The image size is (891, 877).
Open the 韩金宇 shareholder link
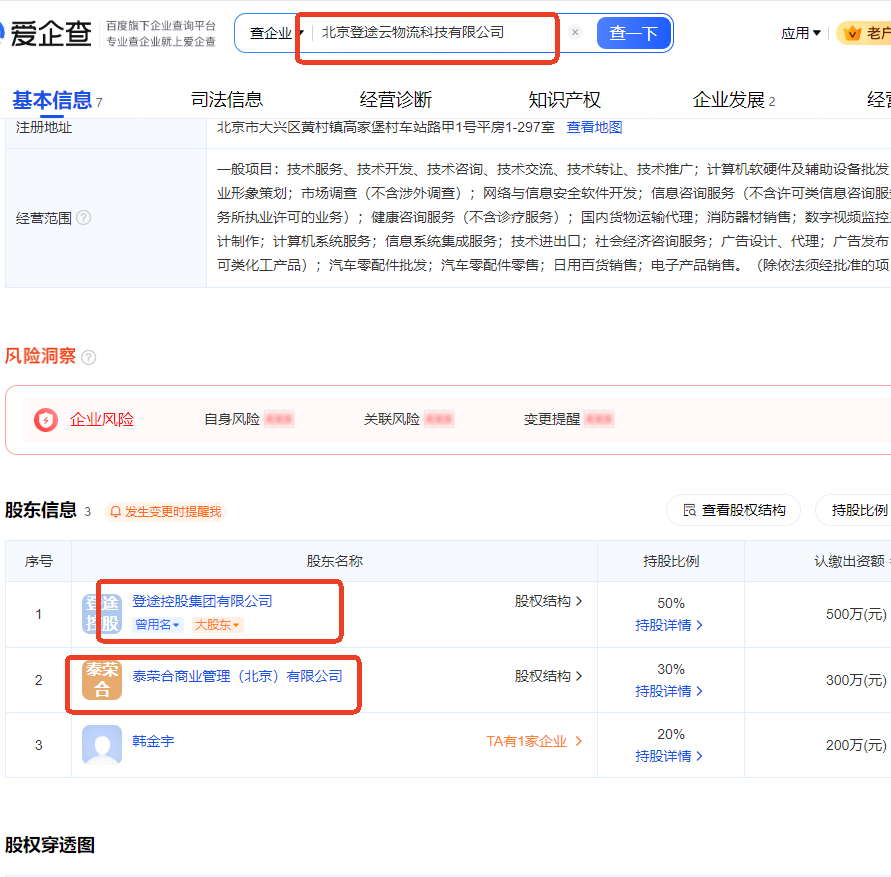(153, 741)
